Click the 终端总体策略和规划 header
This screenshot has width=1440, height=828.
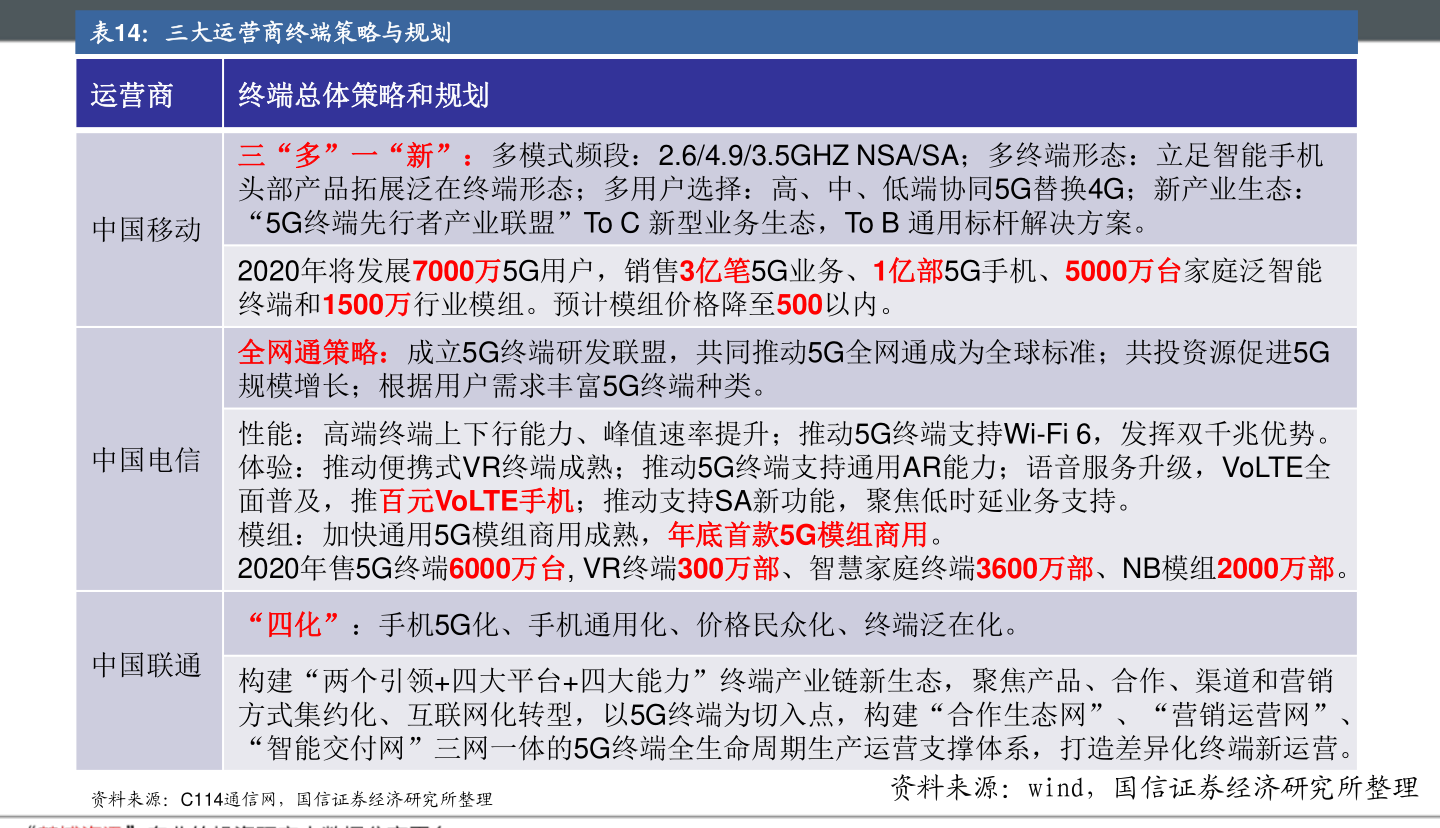[x=363, y=95]
